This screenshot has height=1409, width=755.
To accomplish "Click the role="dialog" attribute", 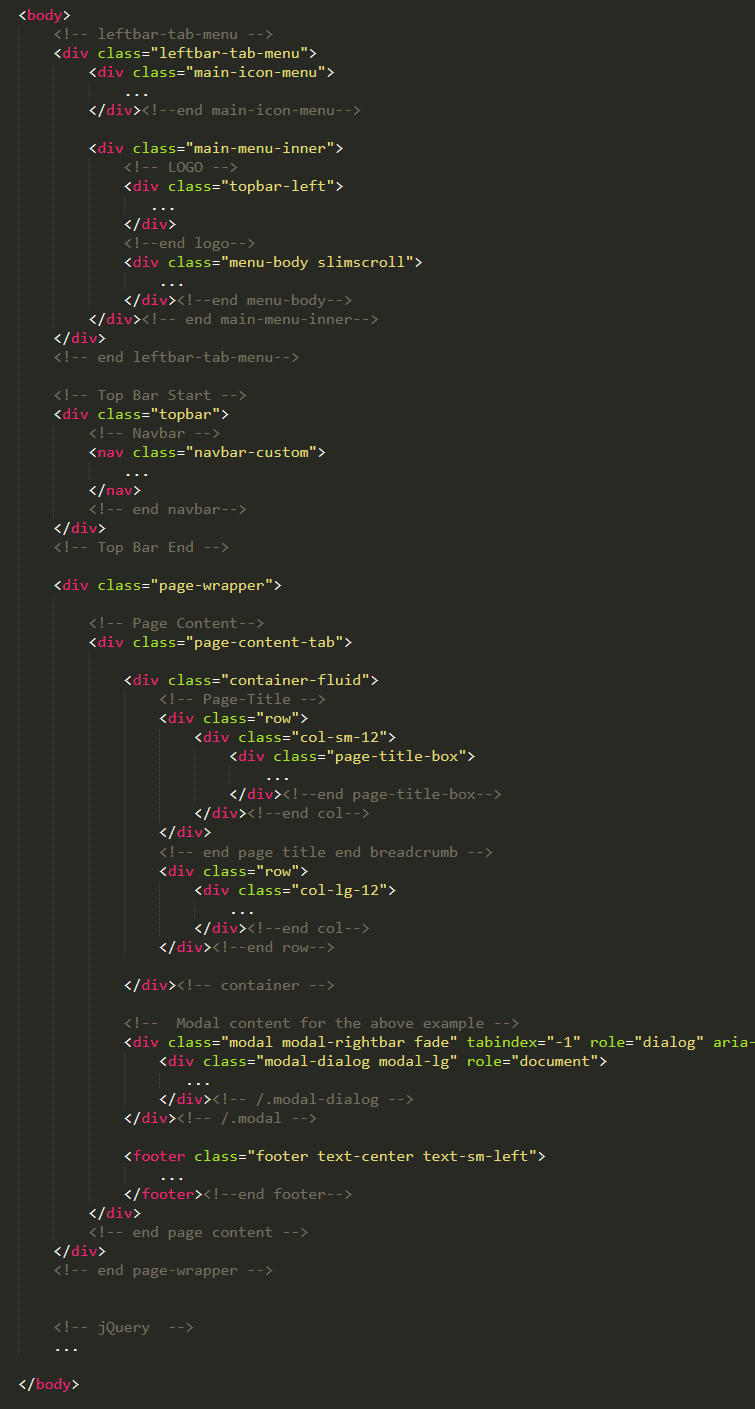I will [646, 1042].
